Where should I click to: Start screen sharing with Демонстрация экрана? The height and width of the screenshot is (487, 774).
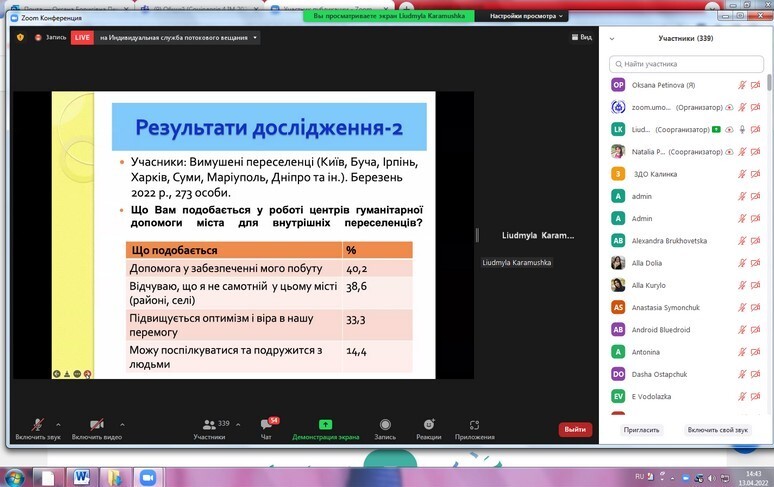325,424
